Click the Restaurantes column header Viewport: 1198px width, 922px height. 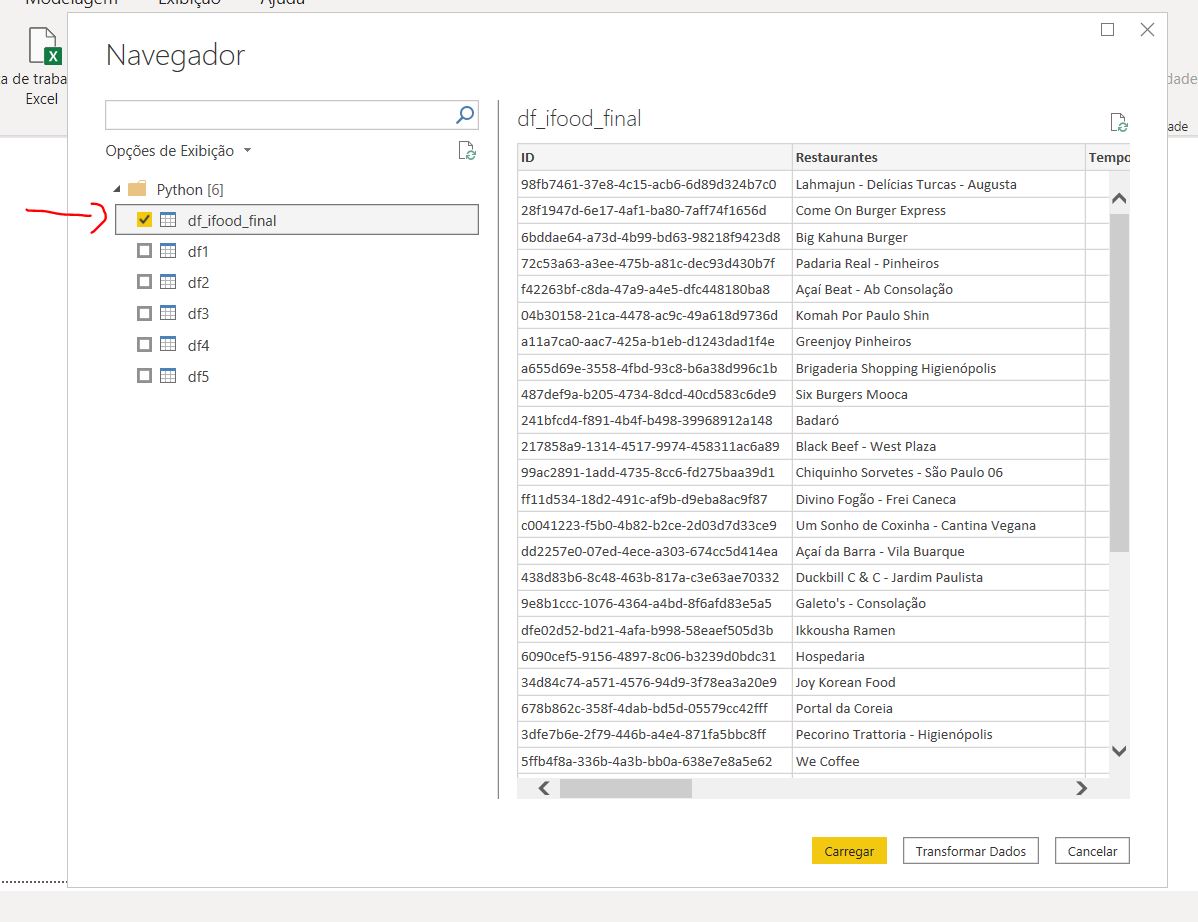(938, 157)
